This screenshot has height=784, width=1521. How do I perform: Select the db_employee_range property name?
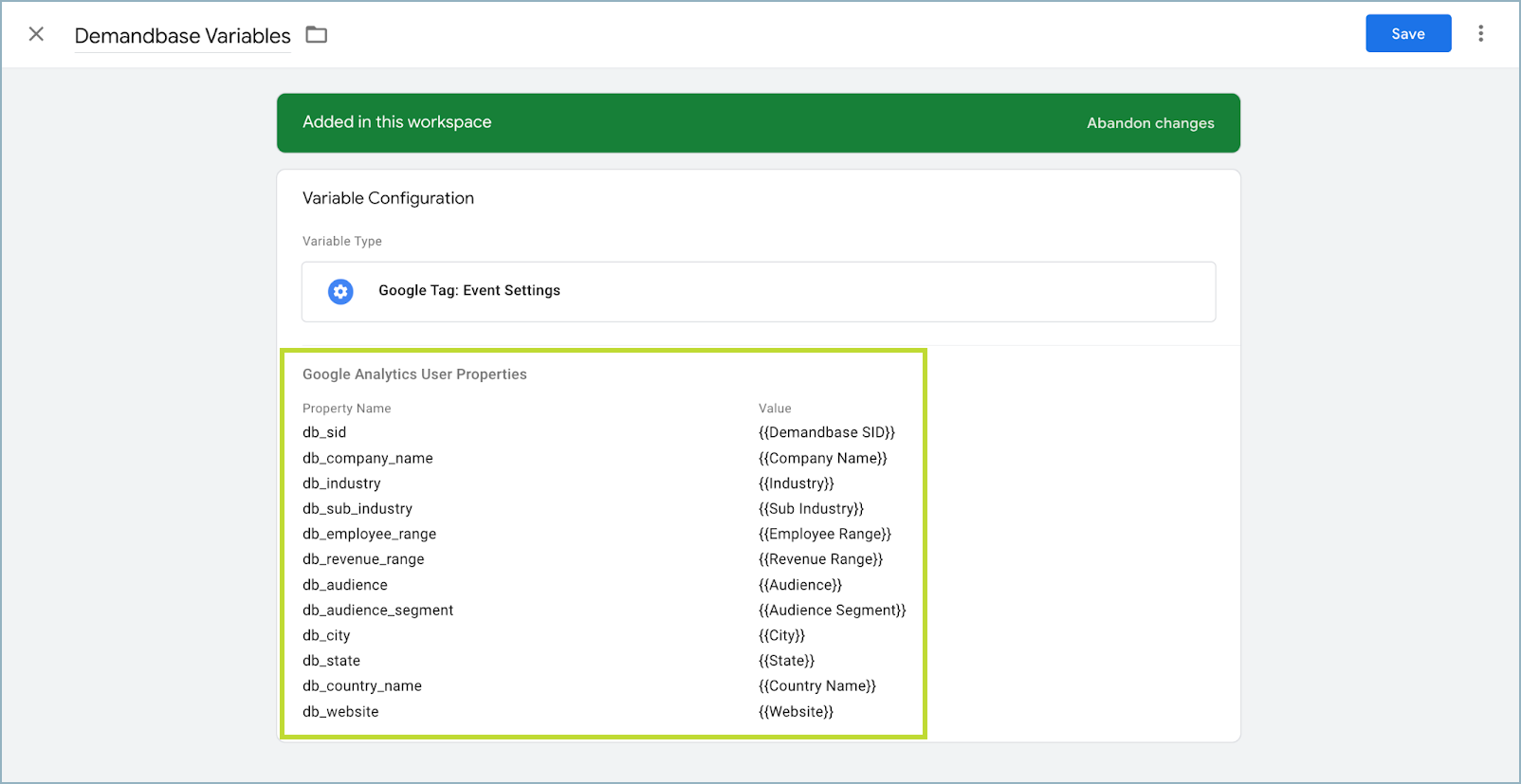coord(370,534)
